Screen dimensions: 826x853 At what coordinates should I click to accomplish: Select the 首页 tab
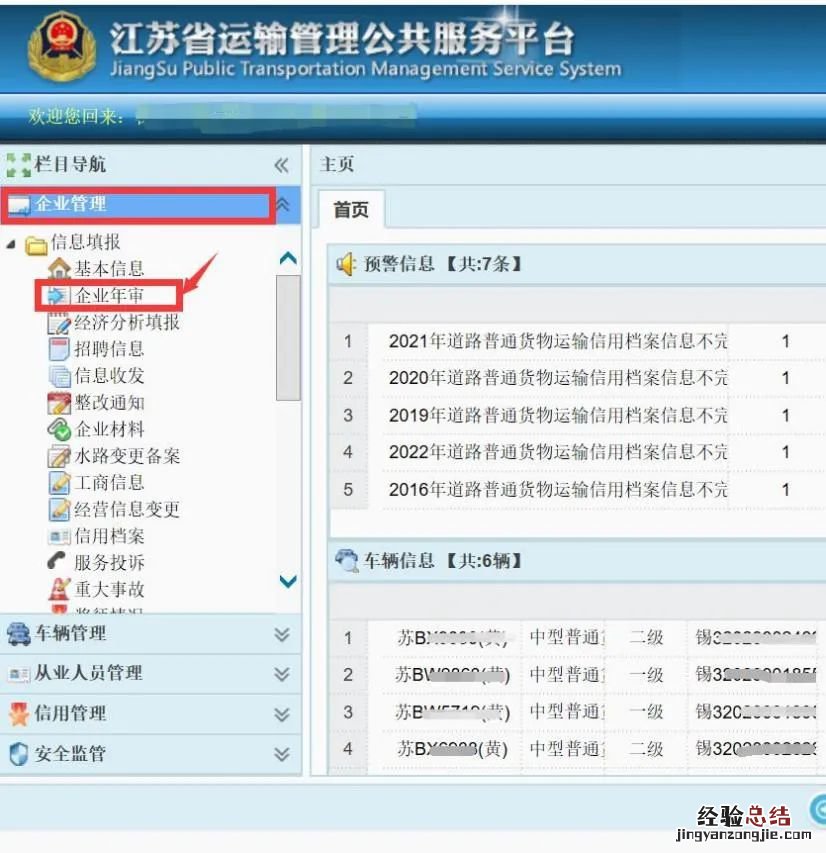(x=351, y=209)
